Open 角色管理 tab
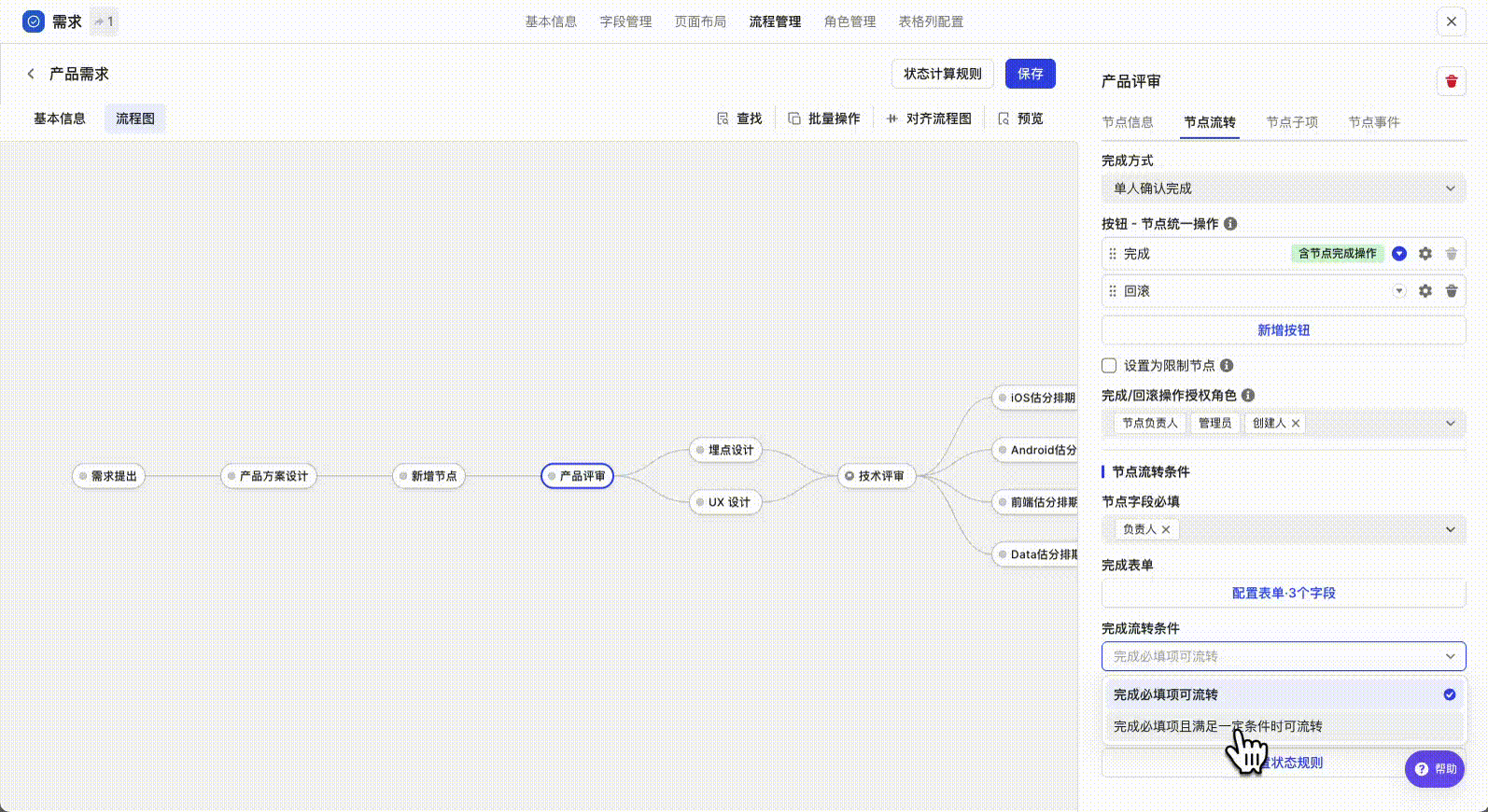The width and height of the screenshot is (1488, 812). (849, 21)
